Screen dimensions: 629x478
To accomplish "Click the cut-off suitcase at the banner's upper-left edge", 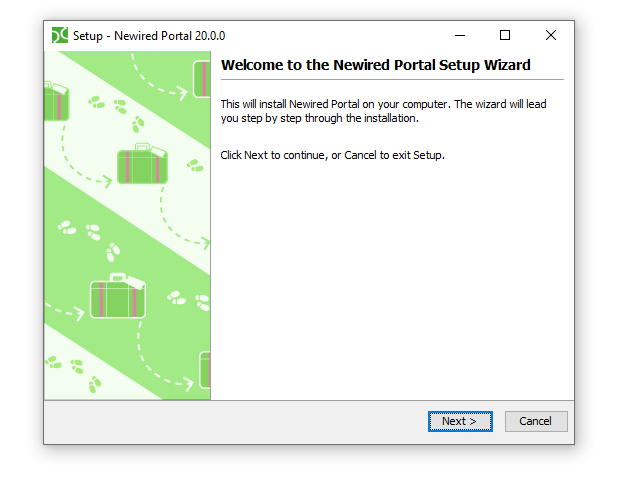I will tap(57, 101).
